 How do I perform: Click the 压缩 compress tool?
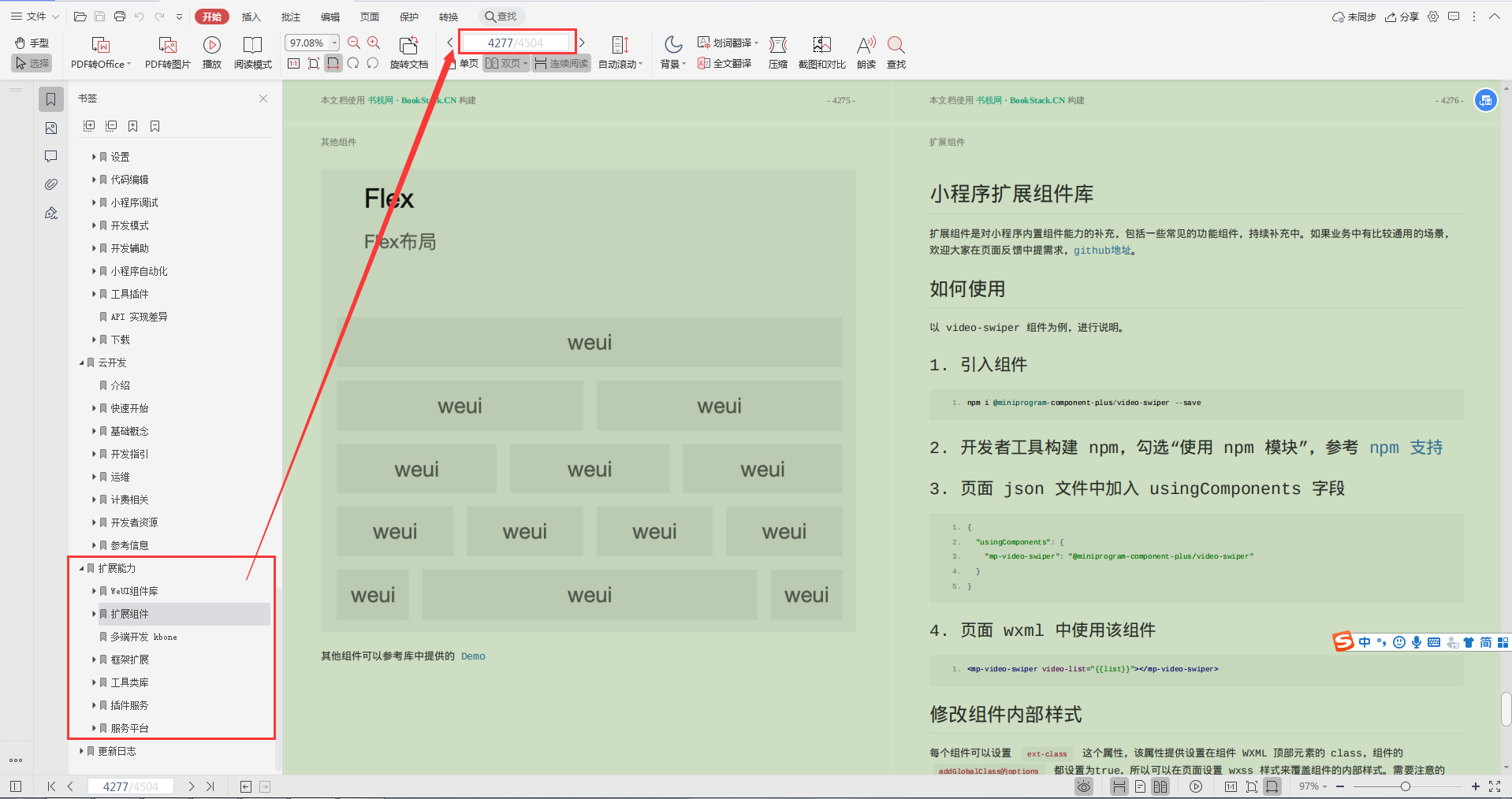[x=778, y=53]
